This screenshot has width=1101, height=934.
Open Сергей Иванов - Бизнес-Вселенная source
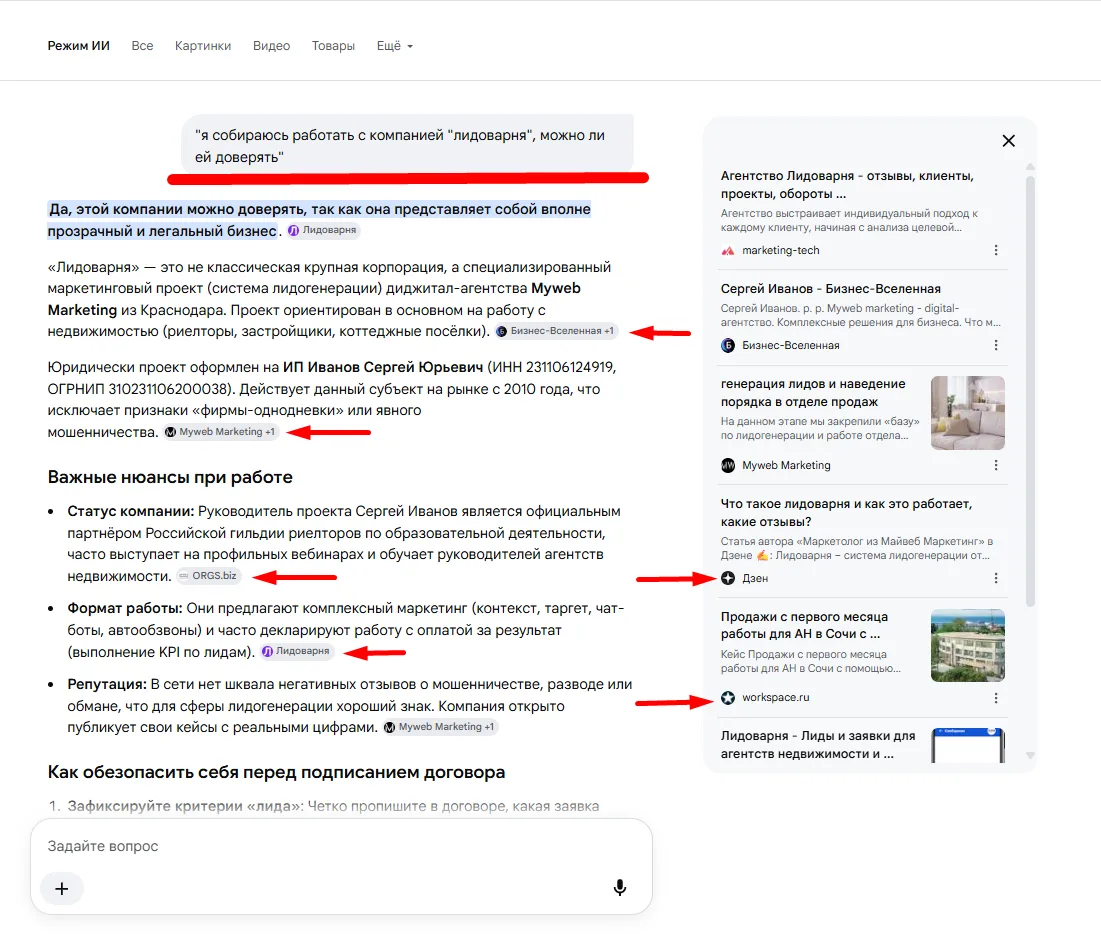click(x=831, y=289)
